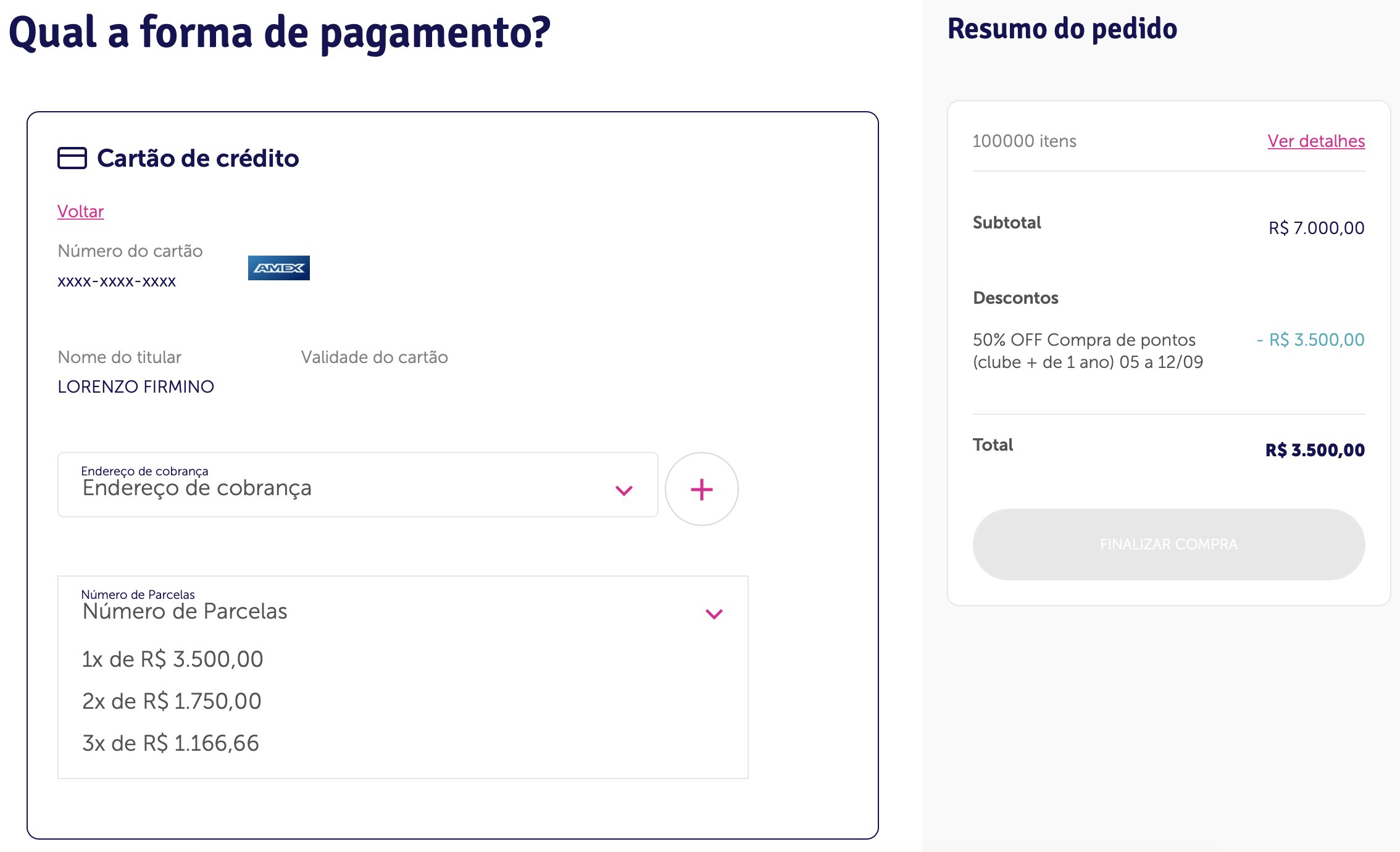1400x852 pixels.
Task: Open the Endereço de cobrança dropdown field
Action: coord(358,485)
